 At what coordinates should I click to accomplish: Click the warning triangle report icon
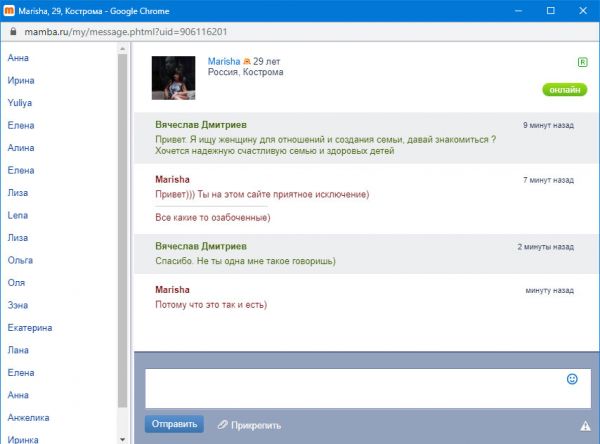(x=585, y=426)
